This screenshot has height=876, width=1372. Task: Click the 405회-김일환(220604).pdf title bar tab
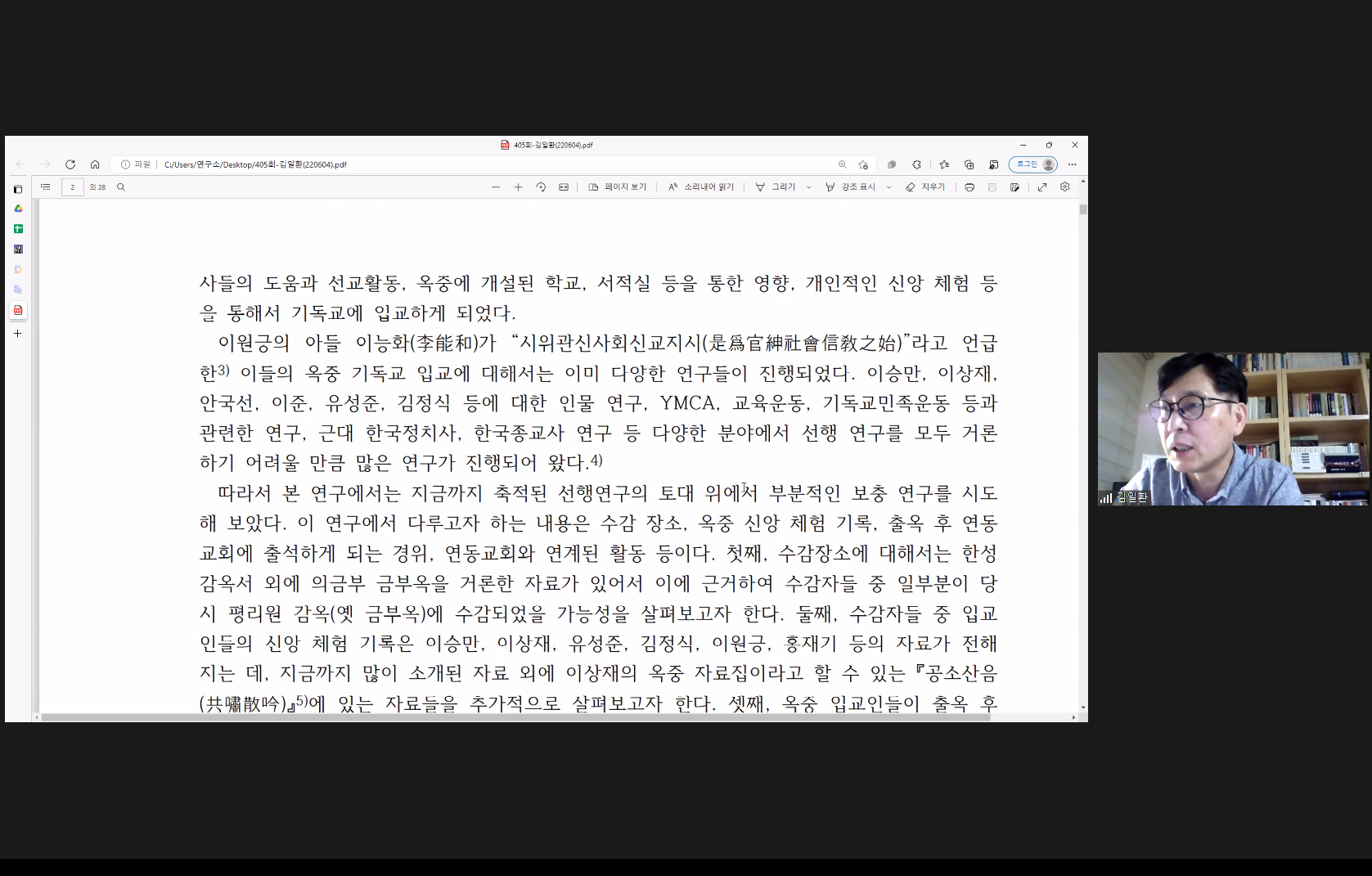coord(547,145)
